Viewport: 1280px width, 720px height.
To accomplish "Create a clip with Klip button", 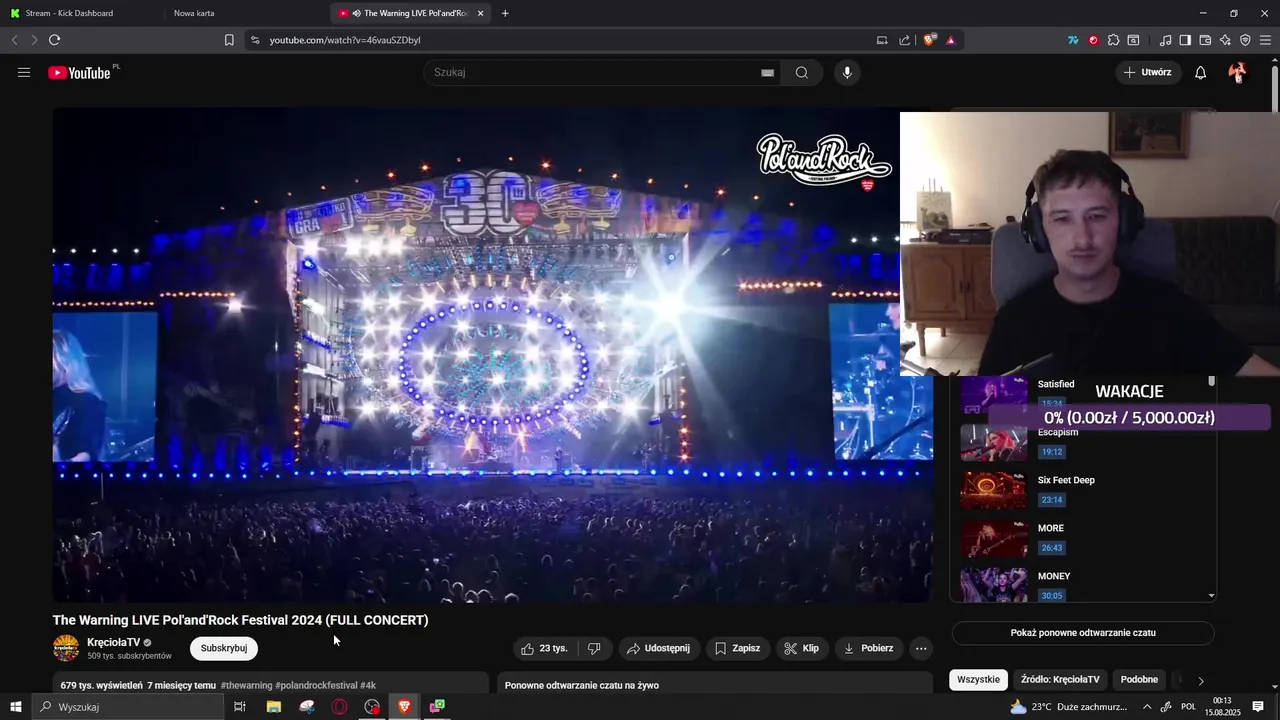I will 801,648.
